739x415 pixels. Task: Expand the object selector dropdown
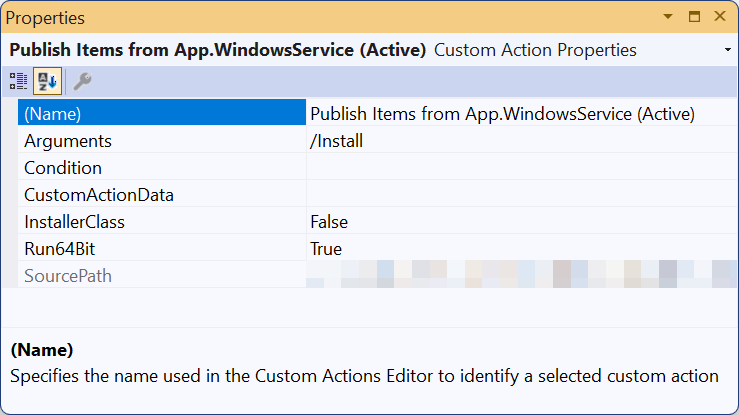point(726,50)
